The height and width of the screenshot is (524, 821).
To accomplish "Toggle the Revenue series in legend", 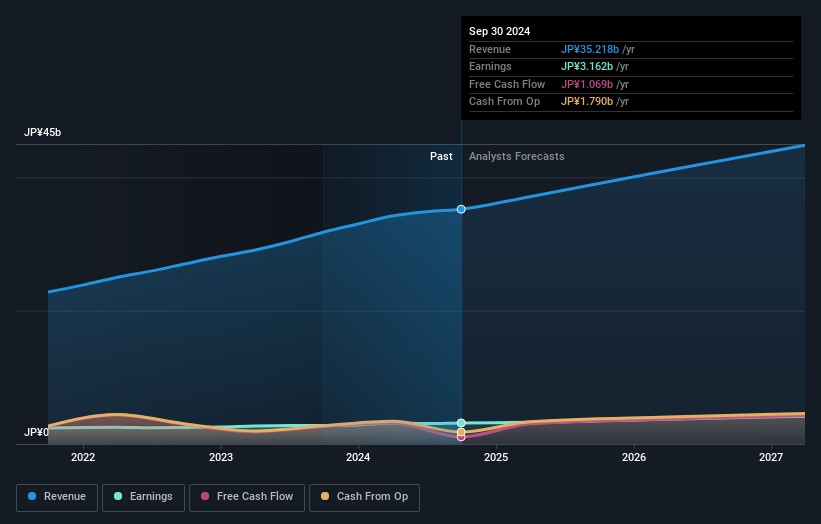I will tap(57, 496).
